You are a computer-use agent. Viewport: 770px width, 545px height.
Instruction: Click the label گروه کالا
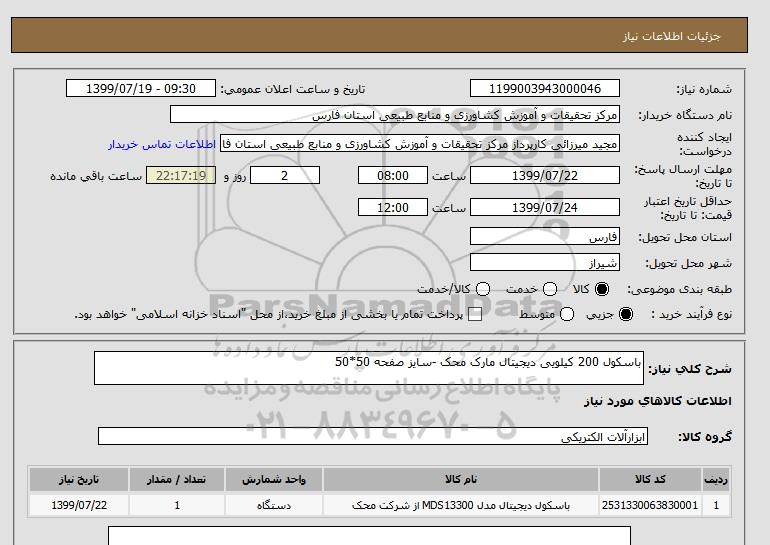705,437
